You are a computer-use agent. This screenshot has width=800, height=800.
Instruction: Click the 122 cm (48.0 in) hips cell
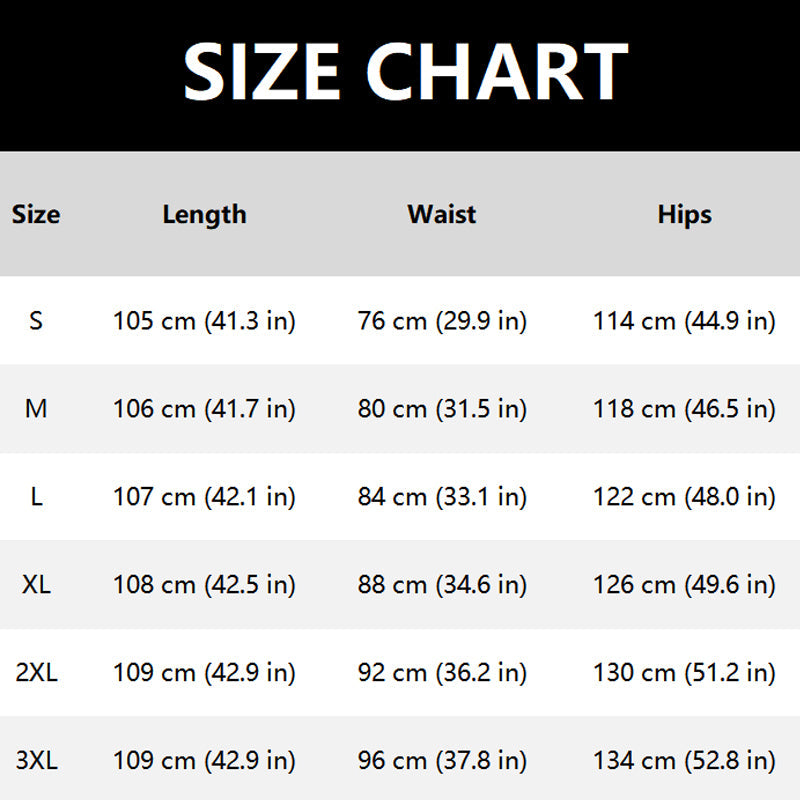[x=684, y=497]
